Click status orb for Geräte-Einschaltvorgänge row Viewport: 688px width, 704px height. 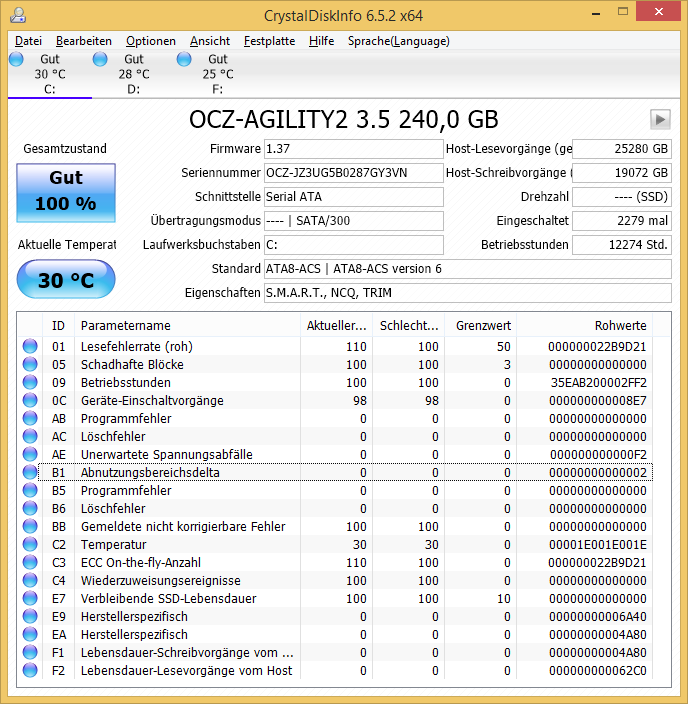tap(30, 400)
